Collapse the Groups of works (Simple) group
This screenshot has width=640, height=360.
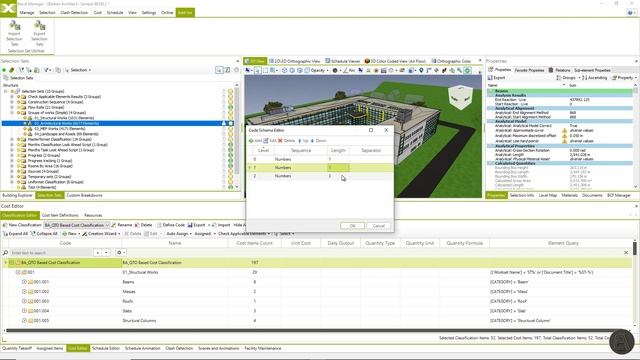(x=12, y=113)
